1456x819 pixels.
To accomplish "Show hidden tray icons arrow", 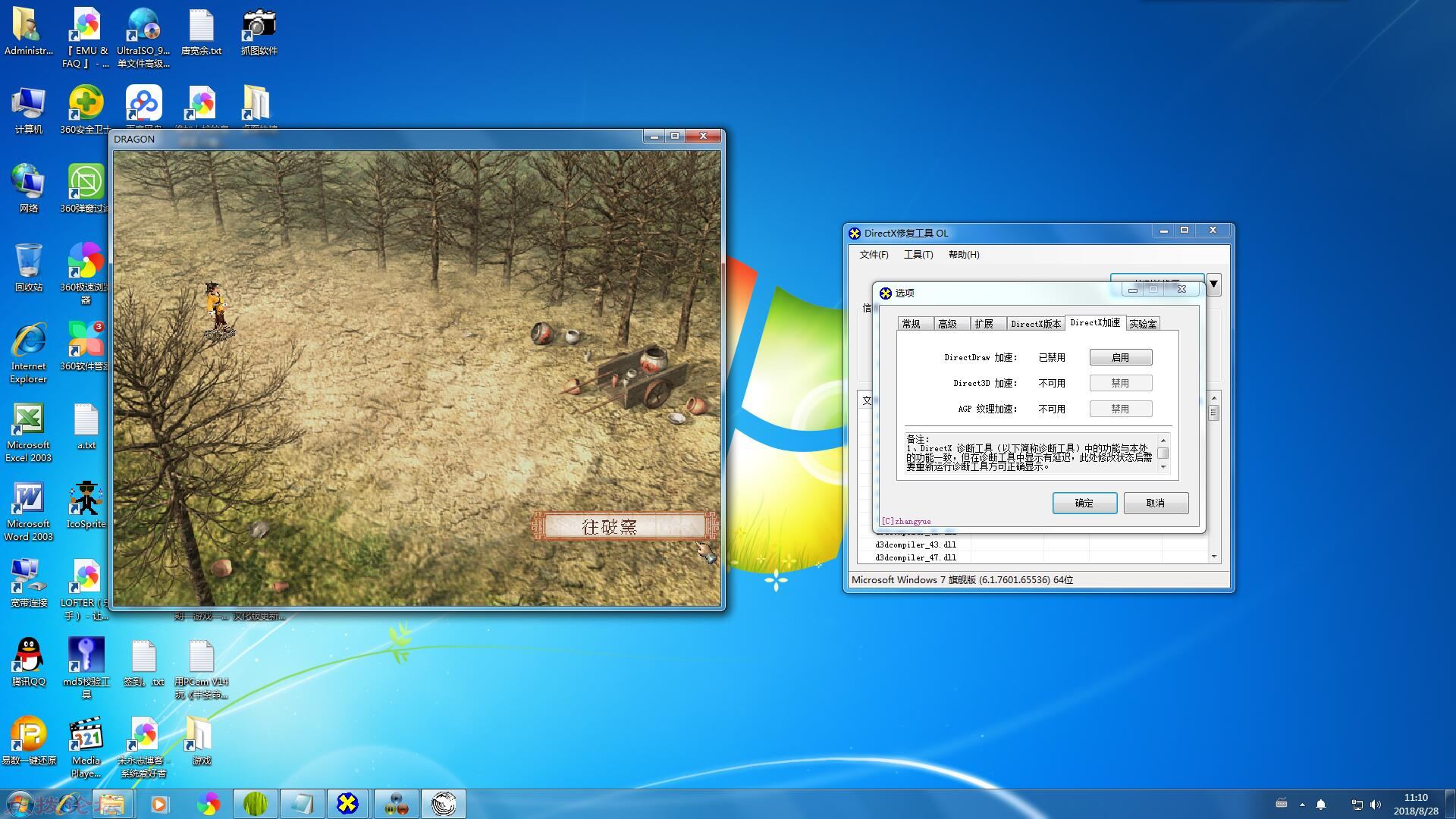I will (x=1302, y=805).
